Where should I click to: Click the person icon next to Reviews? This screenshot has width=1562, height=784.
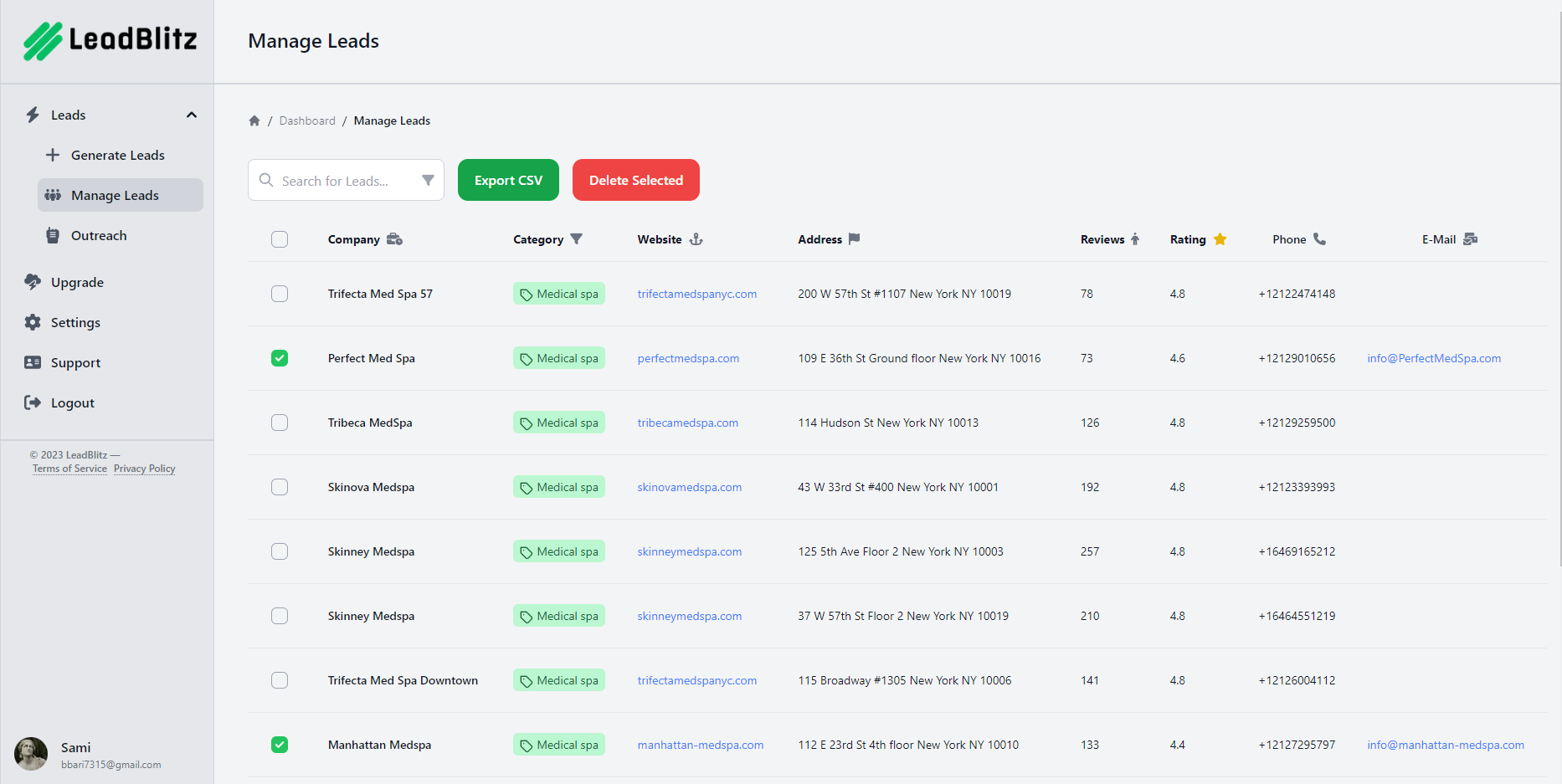tap(1135, 239)
